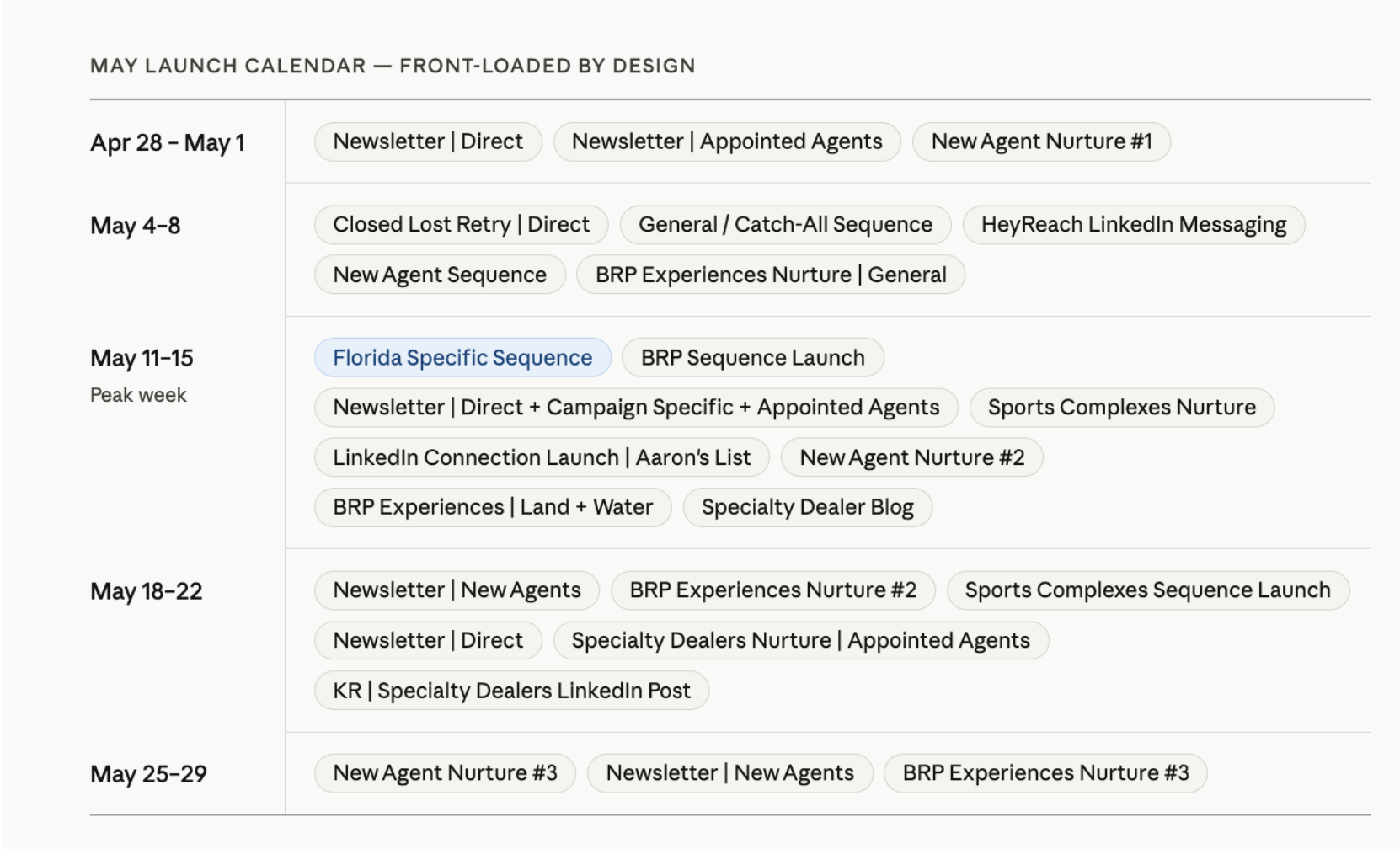Viewport: 1400px width, 849px height.
Task: Select the New Agent Nurture #3 pill
Action: [445, 773]
